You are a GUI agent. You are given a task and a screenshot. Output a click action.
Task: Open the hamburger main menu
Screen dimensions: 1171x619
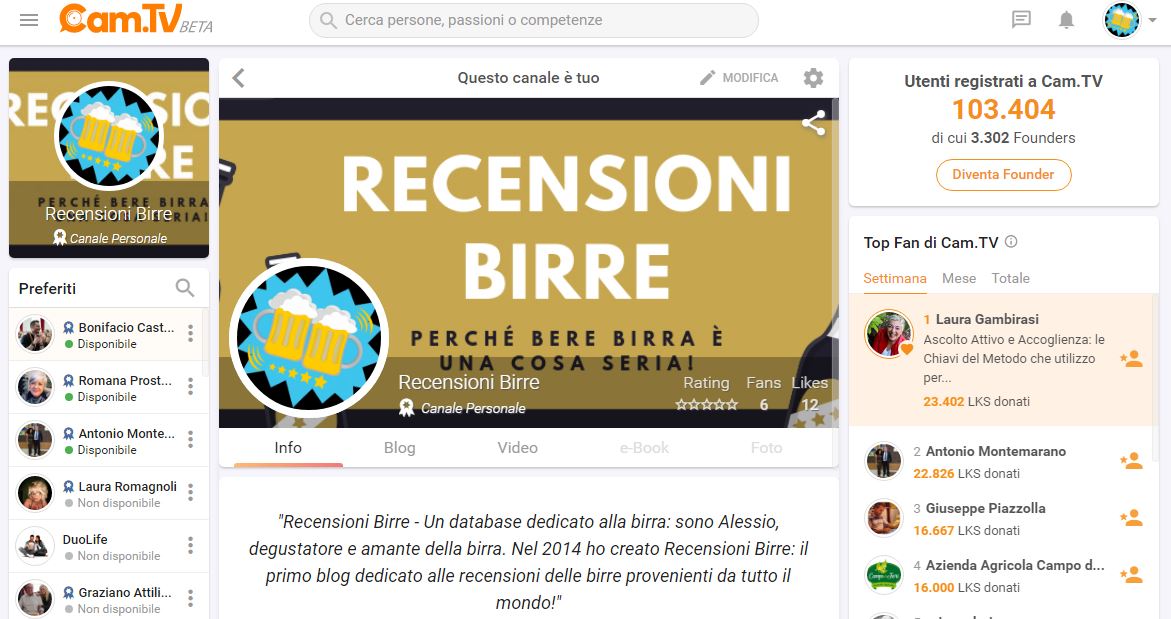pyautogui.click(x=29, y=20)
